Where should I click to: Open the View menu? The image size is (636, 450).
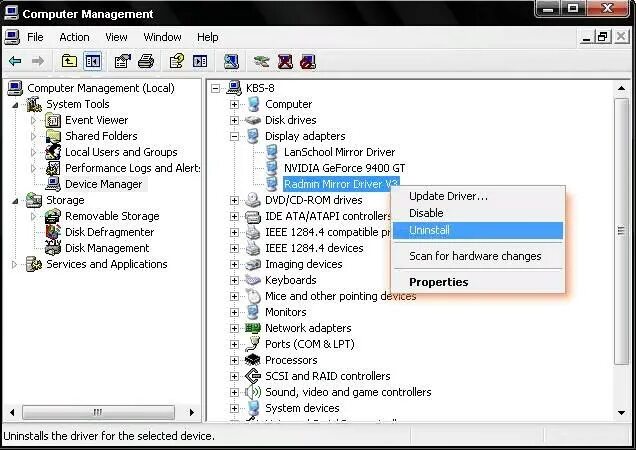tap(116, 37)
